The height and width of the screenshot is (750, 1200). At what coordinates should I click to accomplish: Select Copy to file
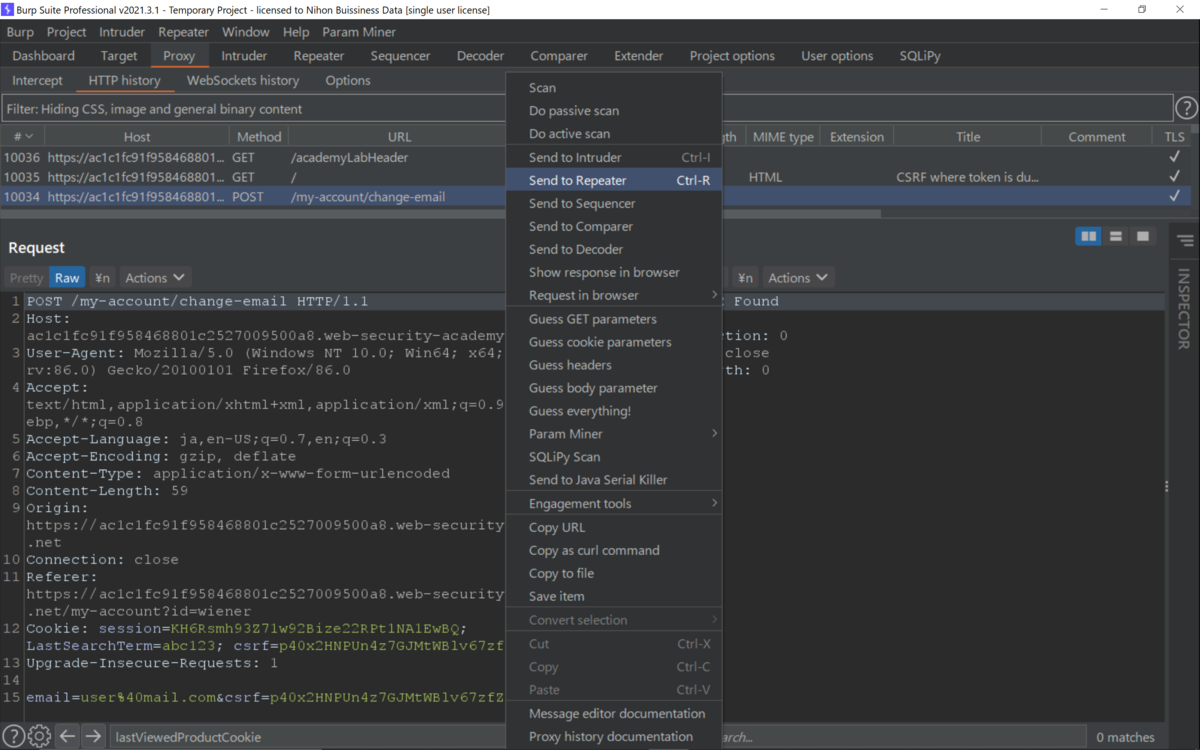(x=614, y=573)
